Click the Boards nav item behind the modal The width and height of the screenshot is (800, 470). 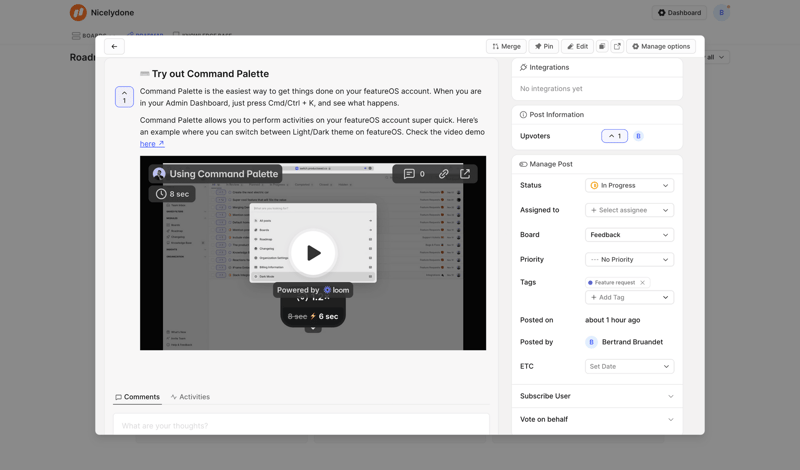click(89, 35)
